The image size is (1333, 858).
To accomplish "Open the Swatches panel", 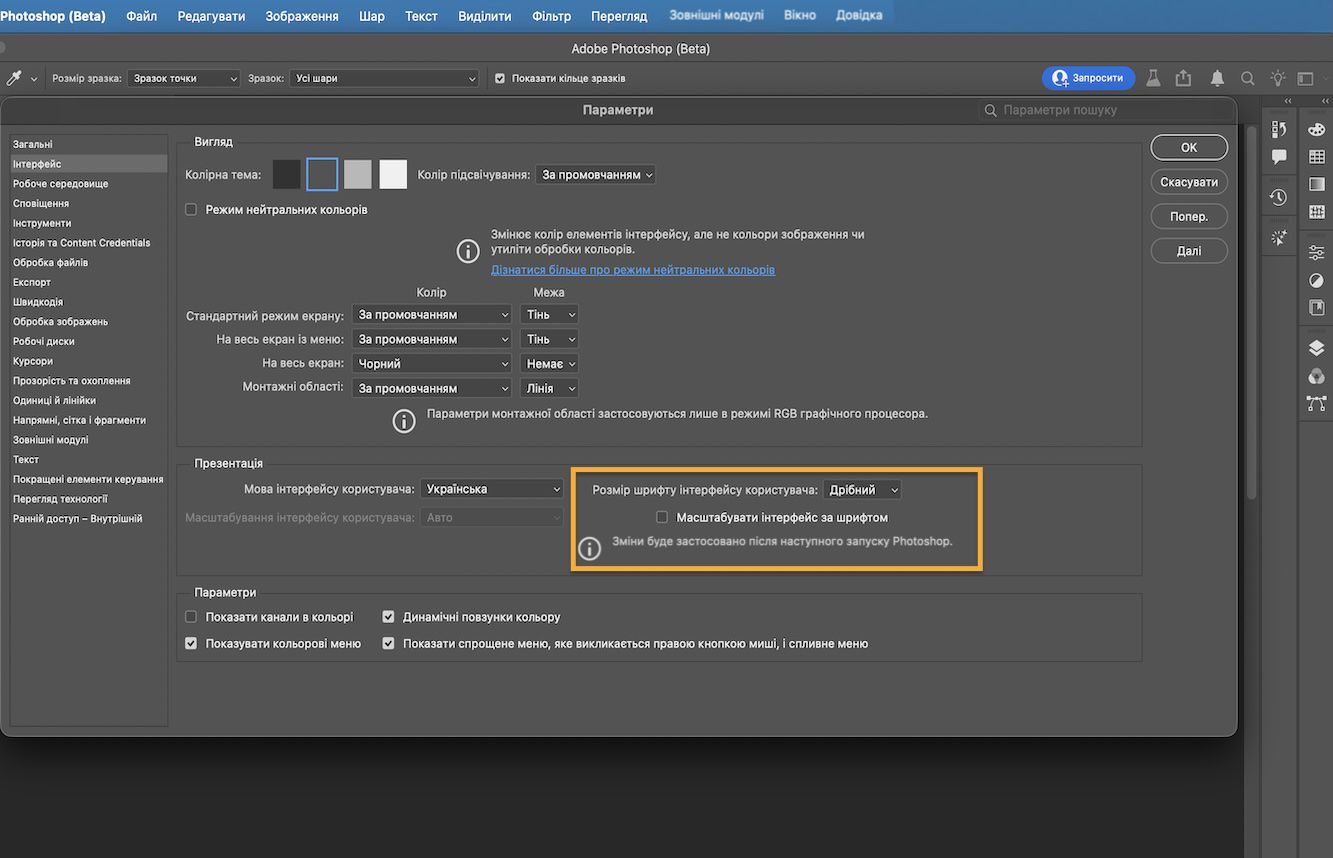I will [1316, 157].
